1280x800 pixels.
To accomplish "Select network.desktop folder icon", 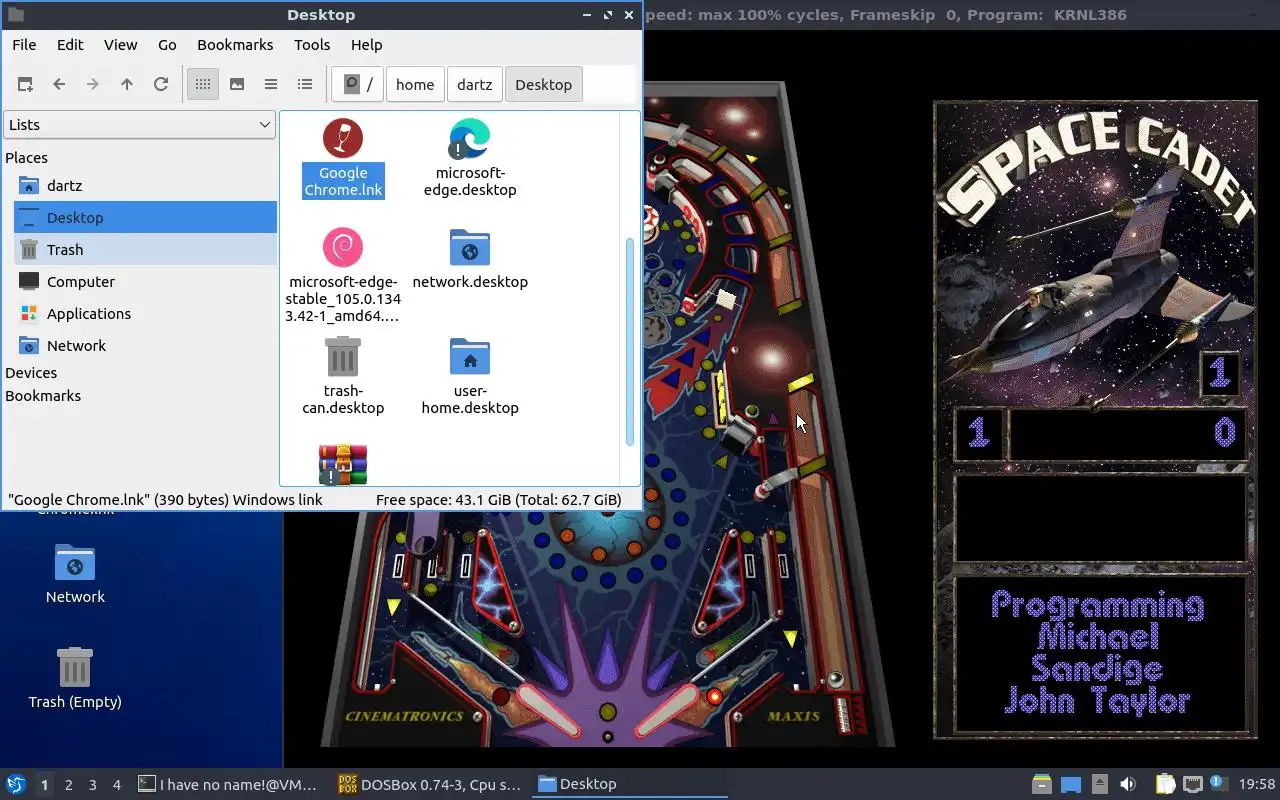I will 470,247.
